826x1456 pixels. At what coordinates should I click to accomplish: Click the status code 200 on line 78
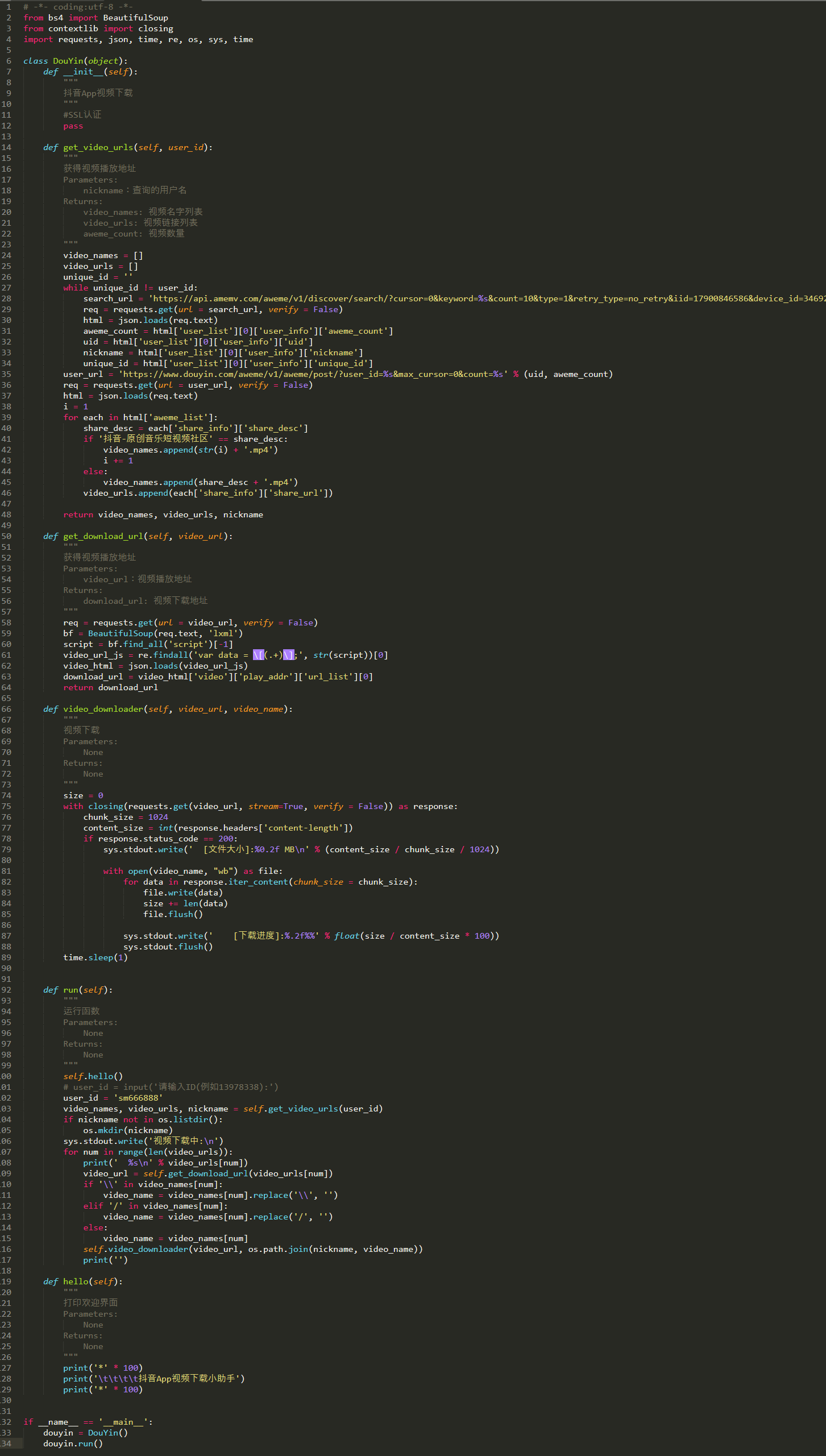click(x=226, y=839)
